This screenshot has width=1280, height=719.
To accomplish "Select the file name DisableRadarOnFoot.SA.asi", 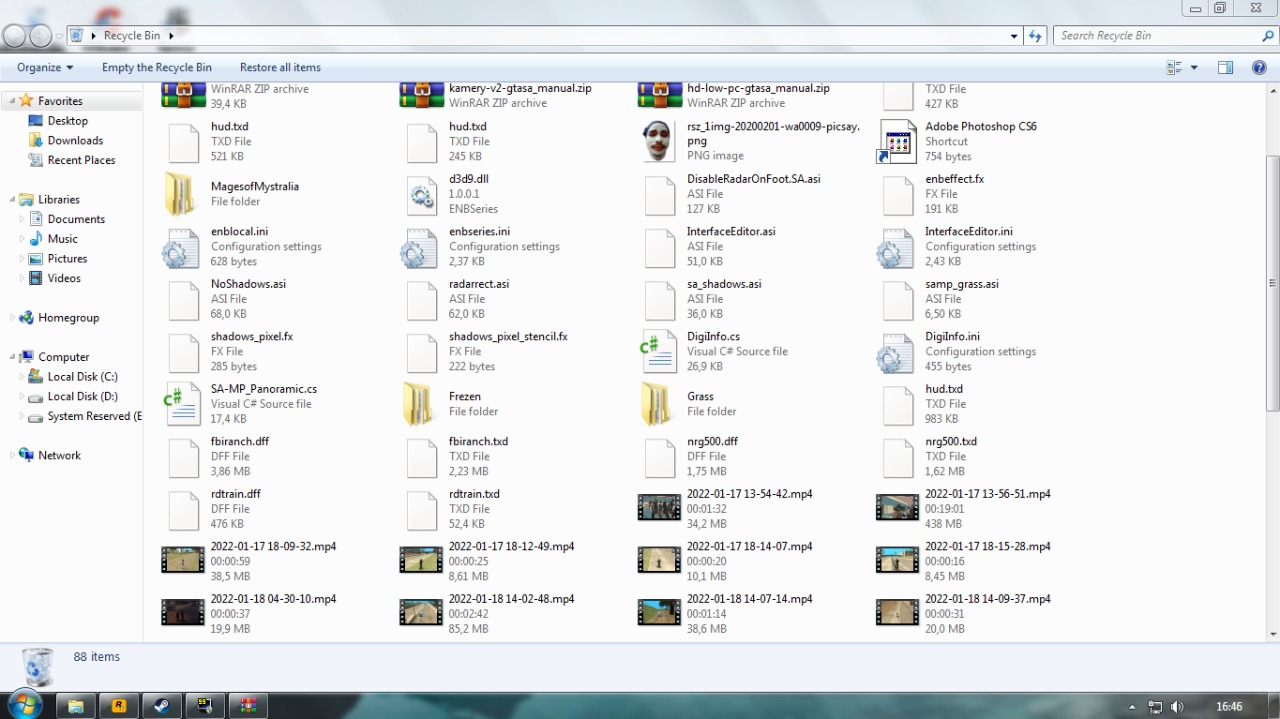I will [753, 179].
